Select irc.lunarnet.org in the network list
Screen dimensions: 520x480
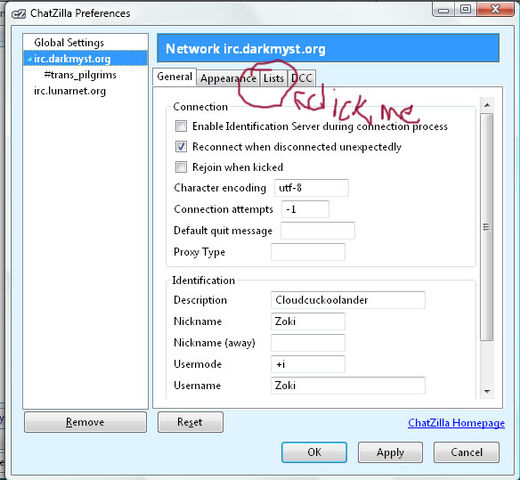[x=70, y=91]
